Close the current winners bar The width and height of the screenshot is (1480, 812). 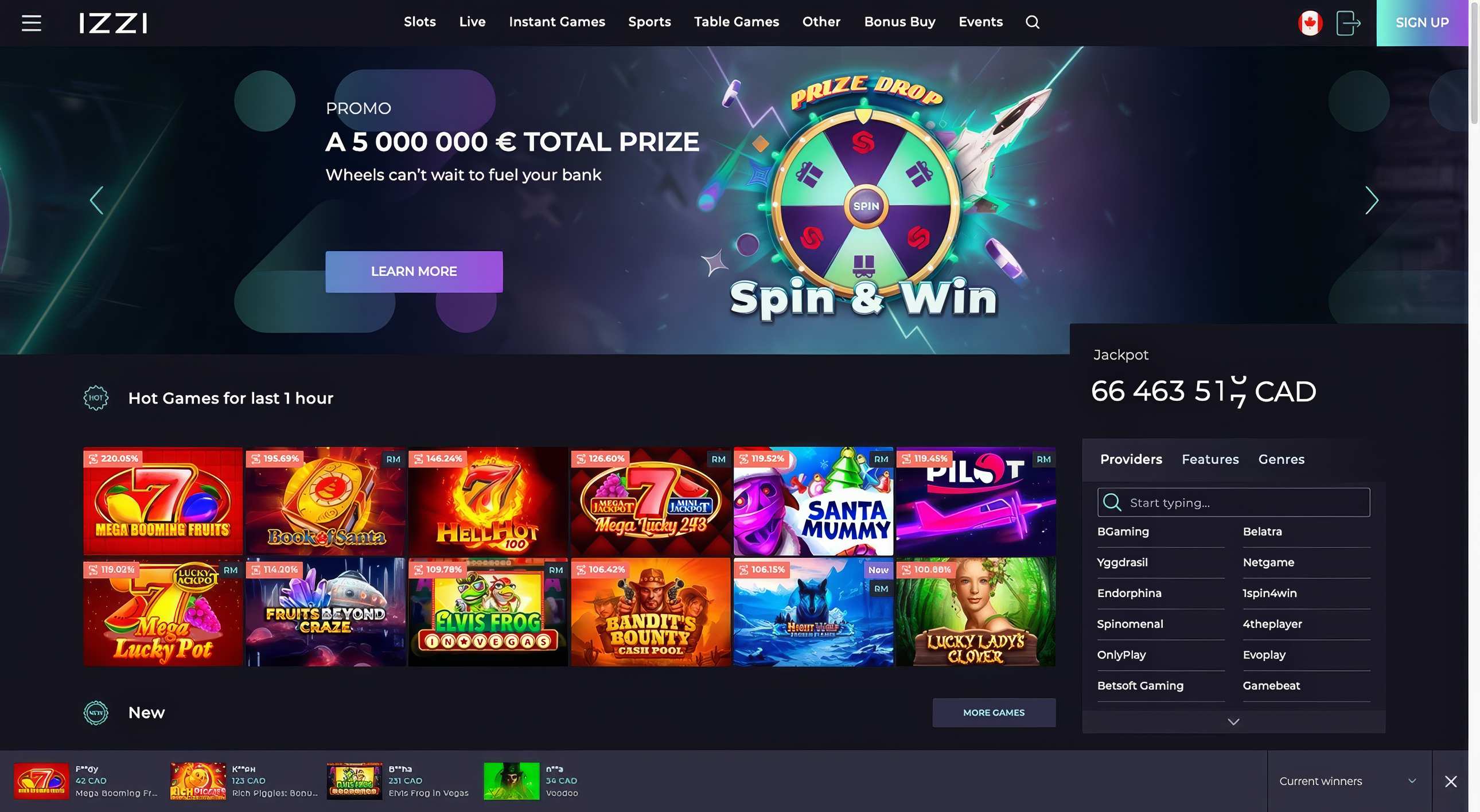coord(1451,781)
